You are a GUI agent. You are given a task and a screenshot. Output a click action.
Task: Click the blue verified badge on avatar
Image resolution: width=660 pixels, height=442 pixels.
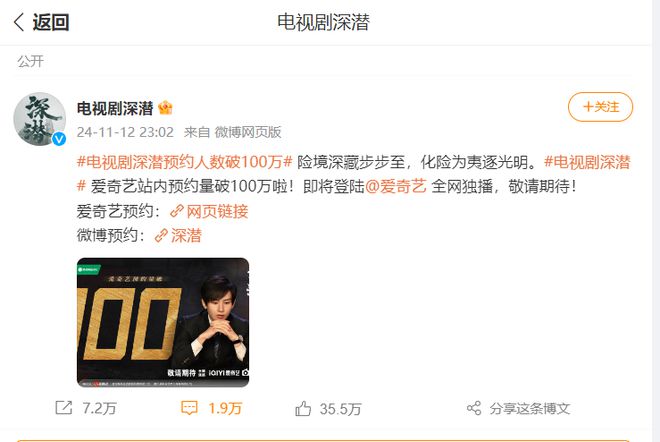click(x=59, y=138)
